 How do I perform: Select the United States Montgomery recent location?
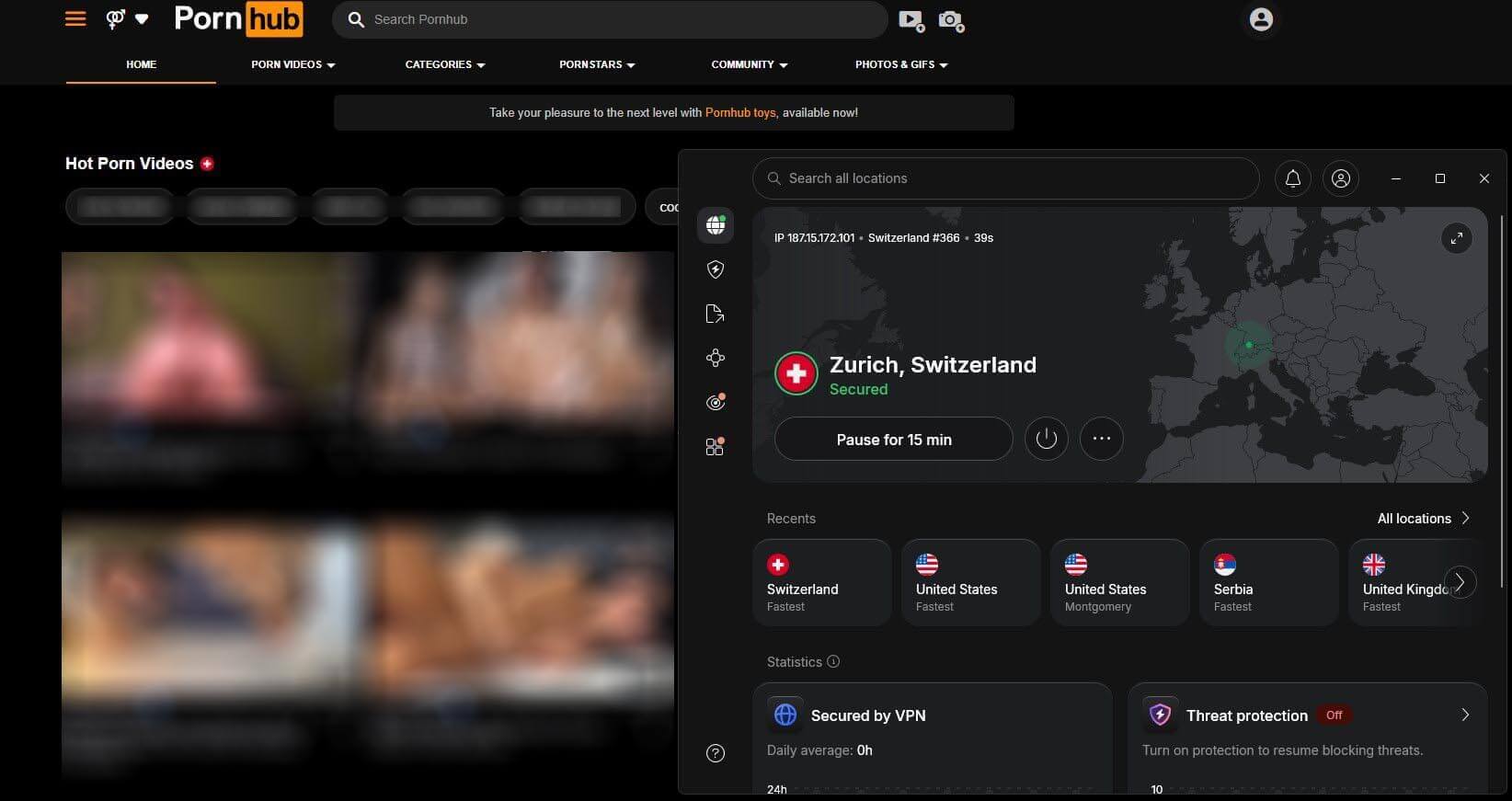click(x=1119, y=583)
